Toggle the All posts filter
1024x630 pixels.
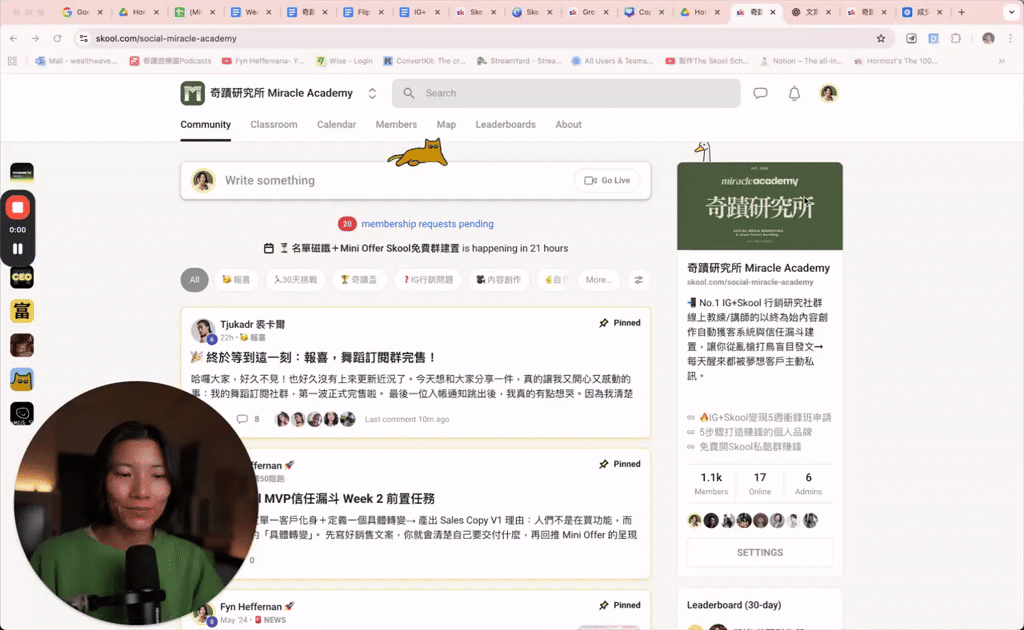pos(193,280)
